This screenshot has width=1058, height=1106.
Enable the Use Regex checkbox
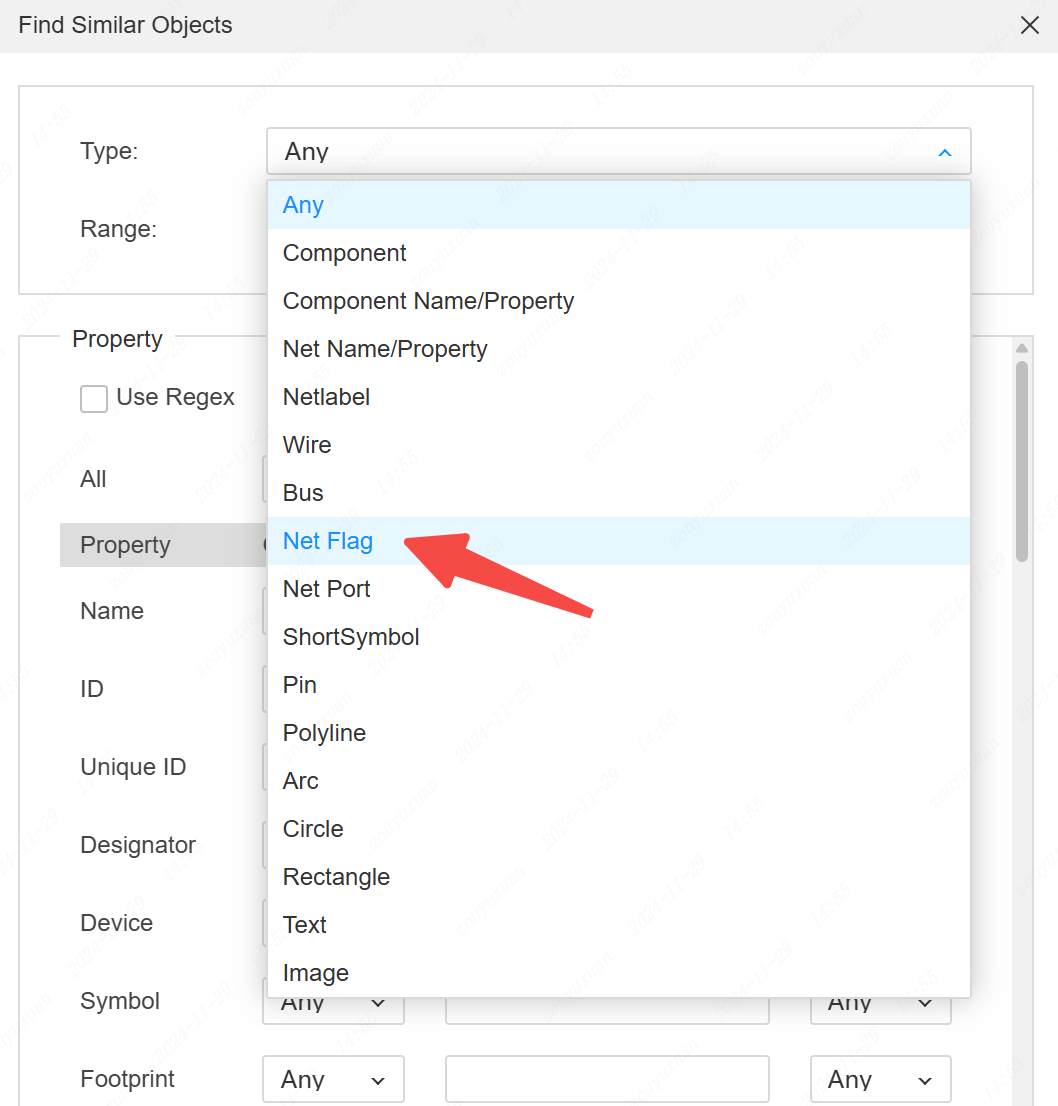click(x=94, y=399)
